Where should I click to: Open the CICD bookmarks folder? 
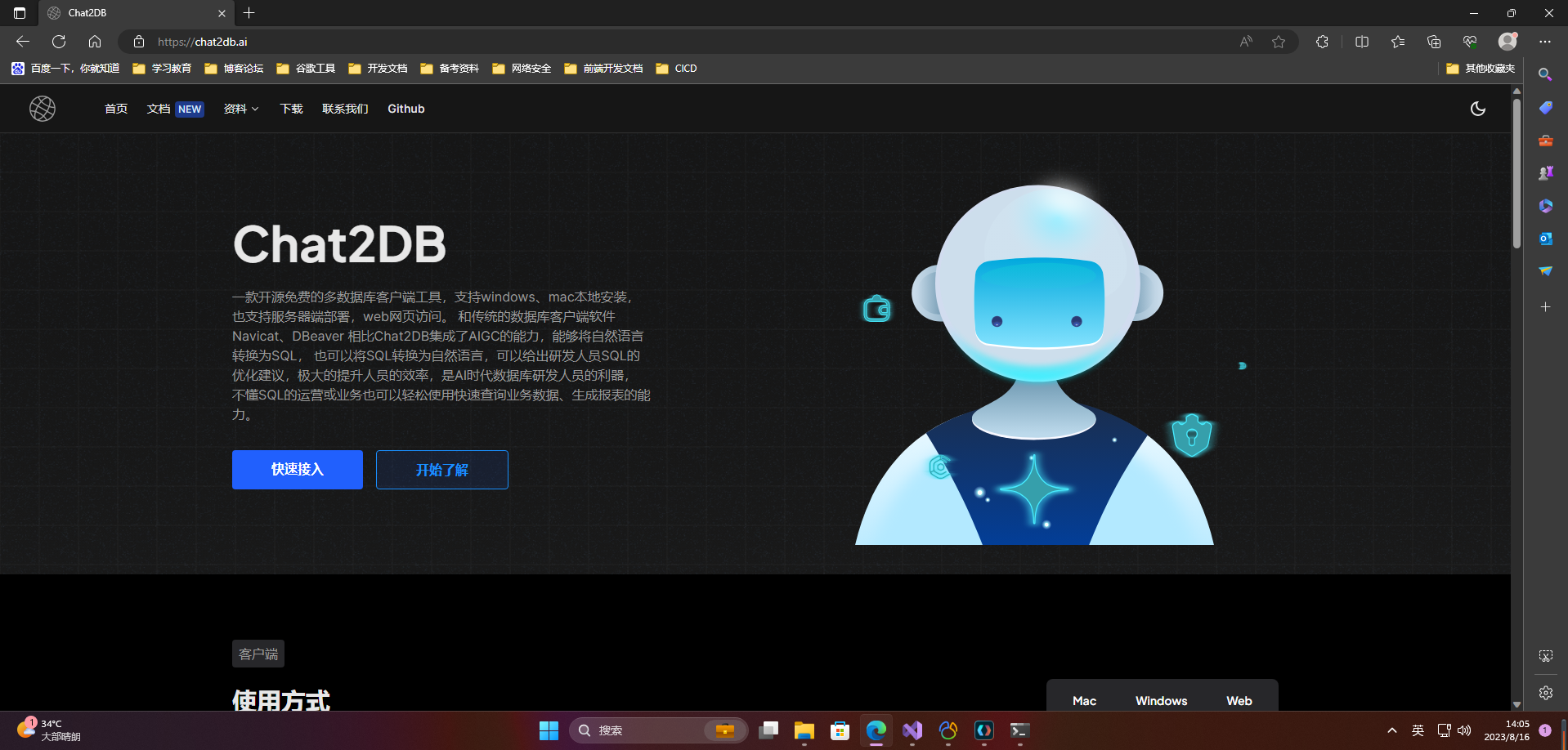[x=676, y=69]
